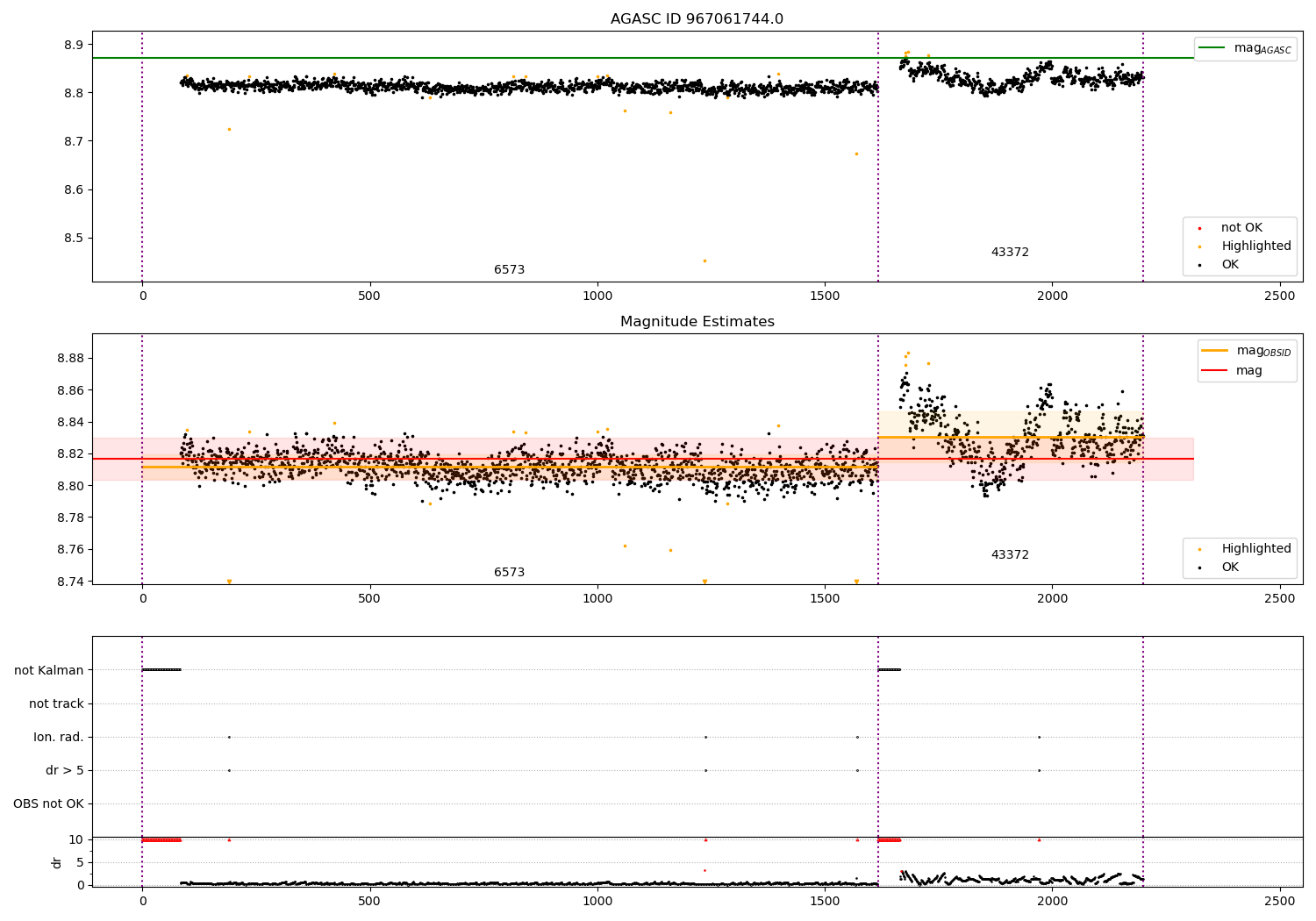Click the '8.5' y-axis tick label
Viewport: 1316px width, 921px height.
74,239
